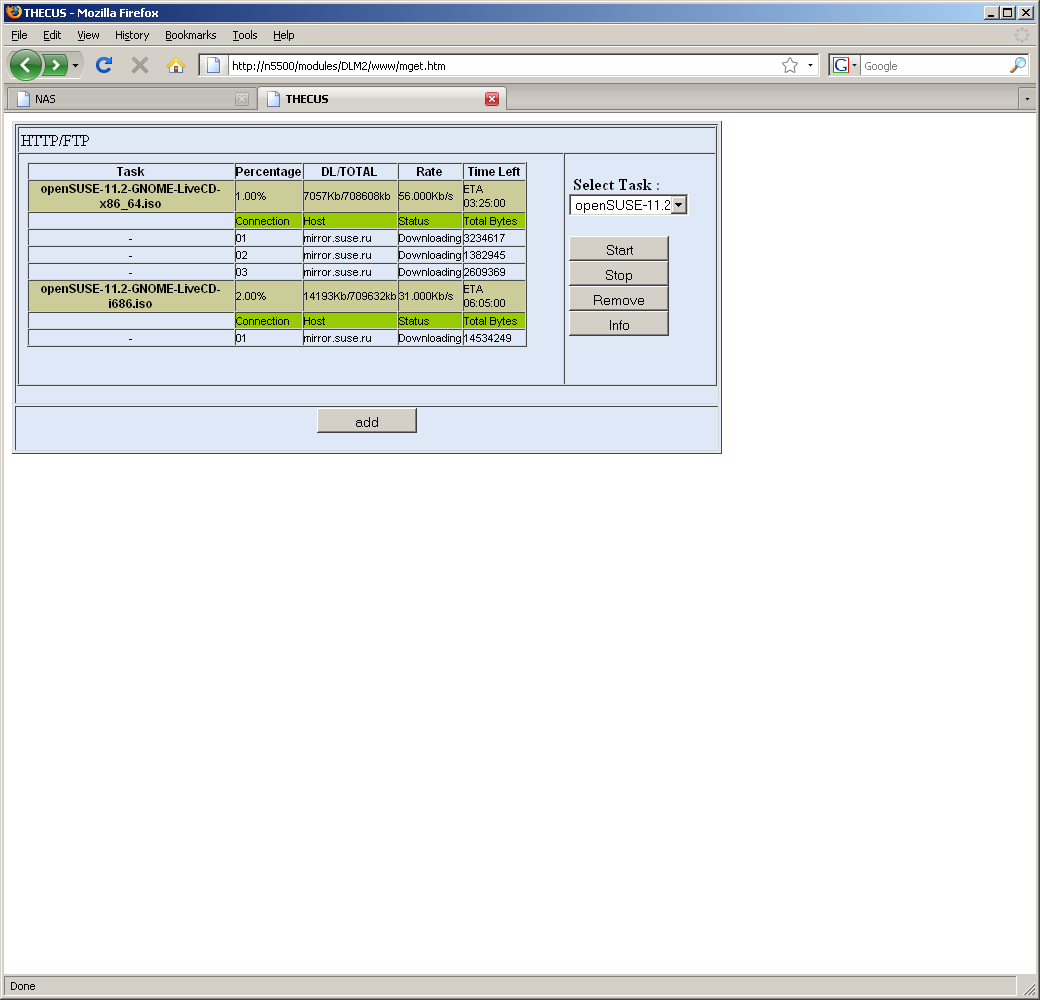Viewport: 1040px width, 1000px height.
Task: Click into the Google search field
Action: tap(934, 66)
